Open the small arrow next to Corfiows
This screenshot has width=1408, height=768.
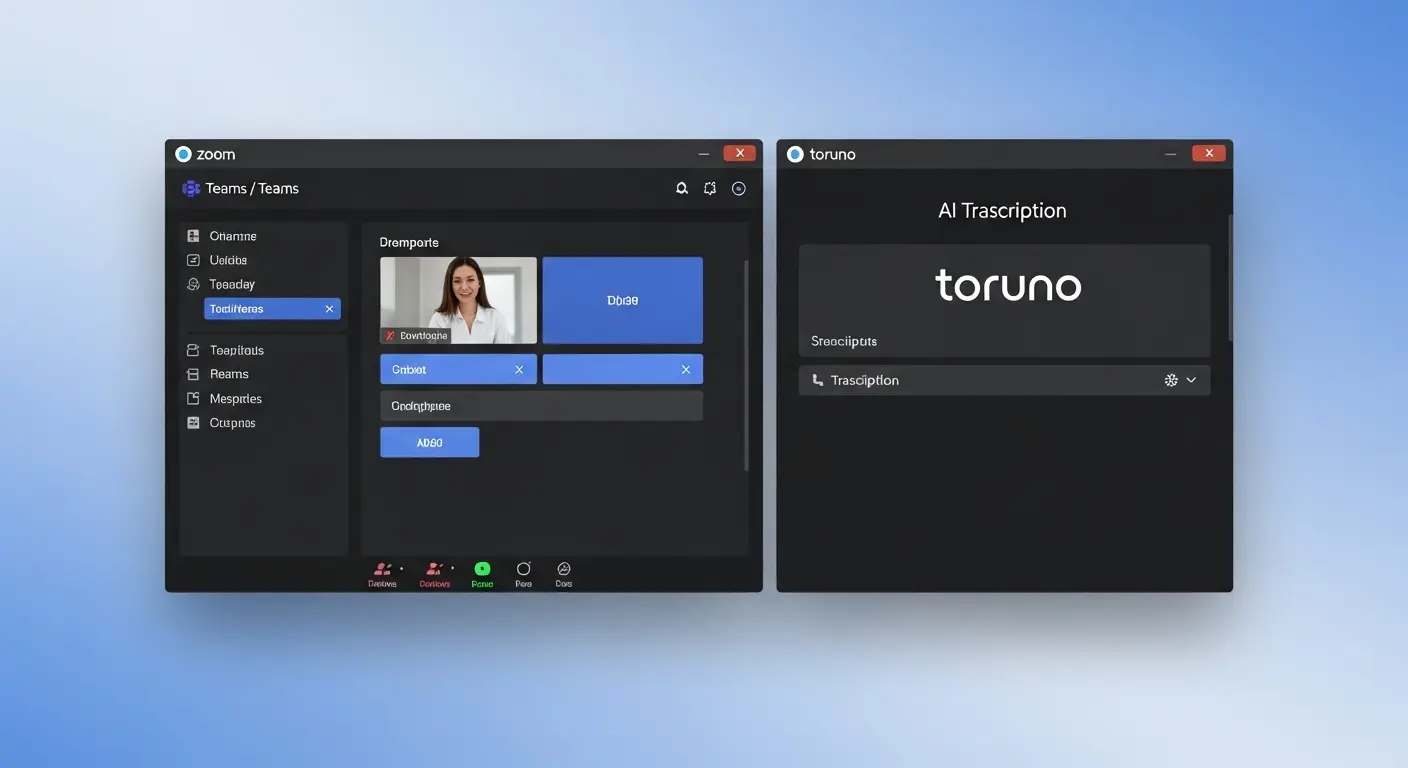(x=453, y=568)
